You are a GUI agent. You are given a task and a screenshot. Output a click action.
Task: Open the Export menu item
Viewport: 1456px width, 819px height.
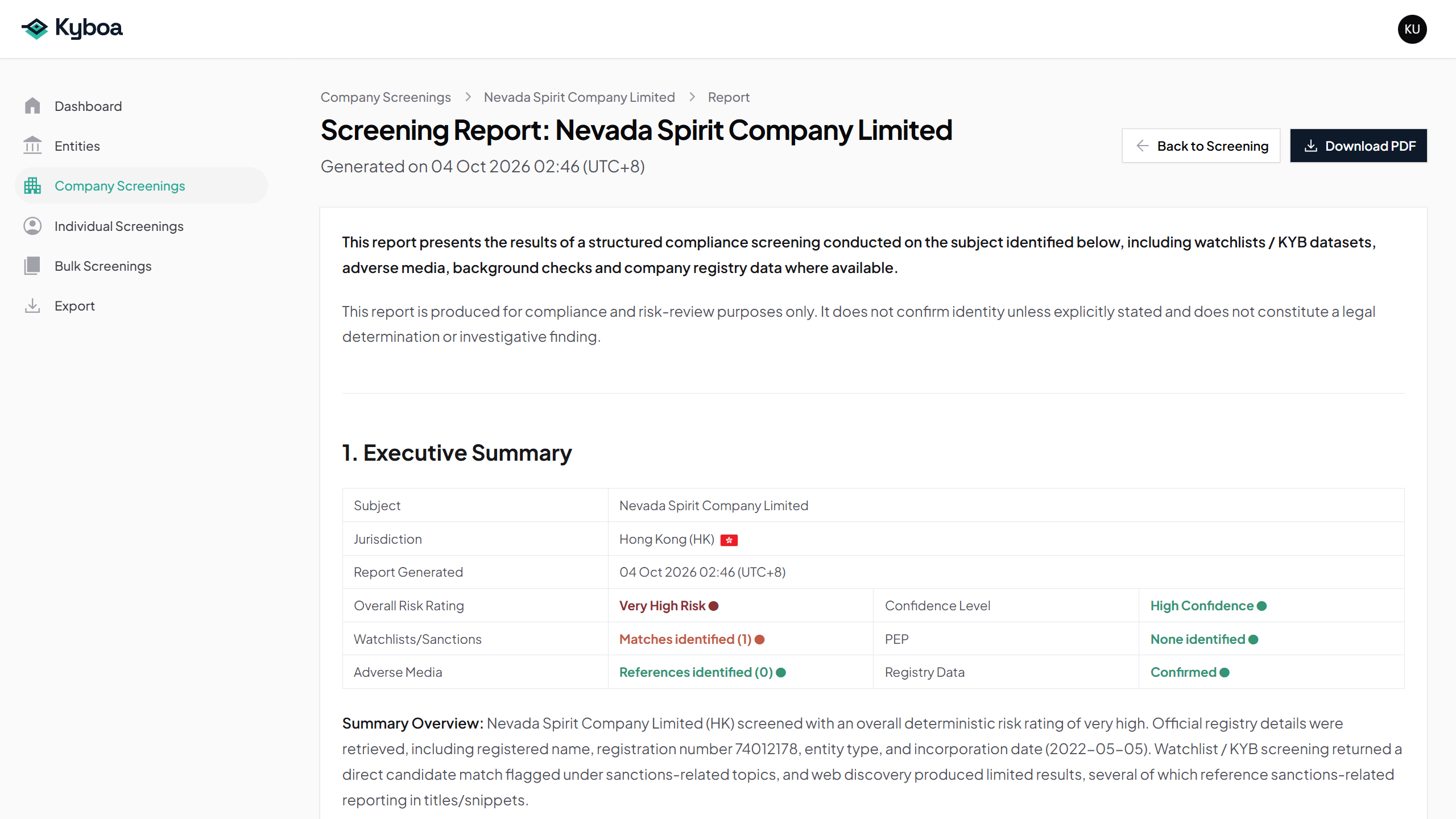pos(141,305)
